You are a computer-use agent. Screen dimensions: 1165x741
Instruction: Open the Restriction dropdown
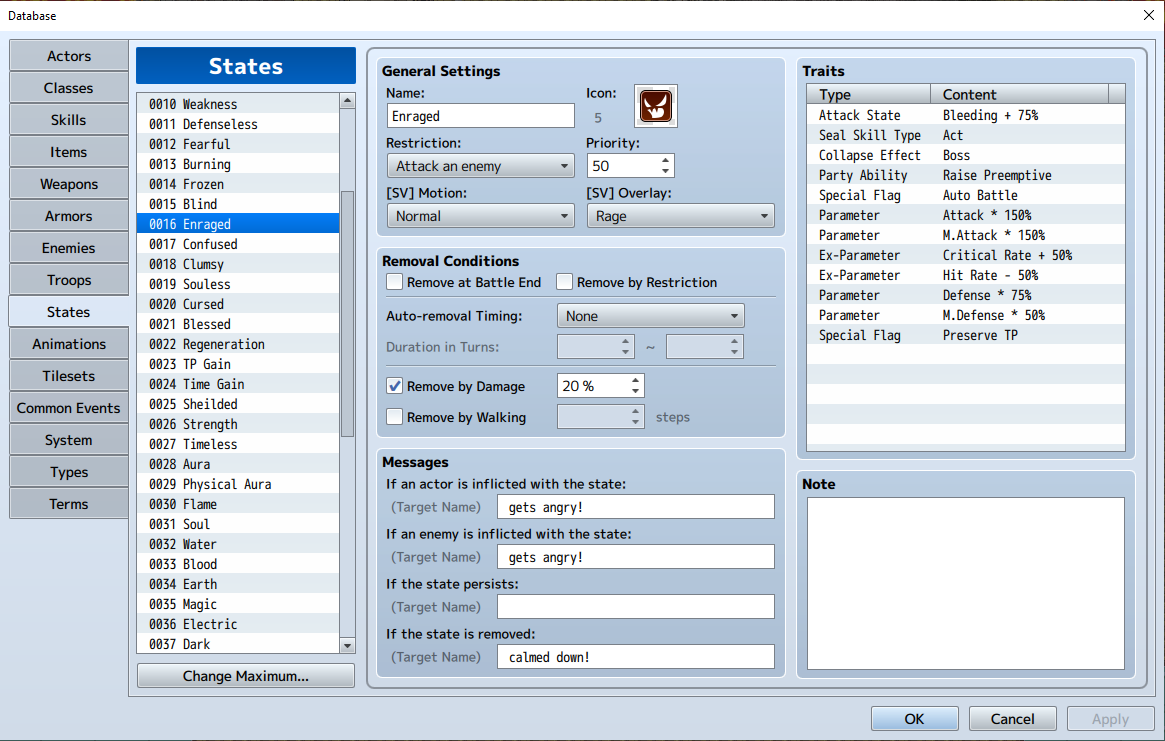tap(481, 166)
